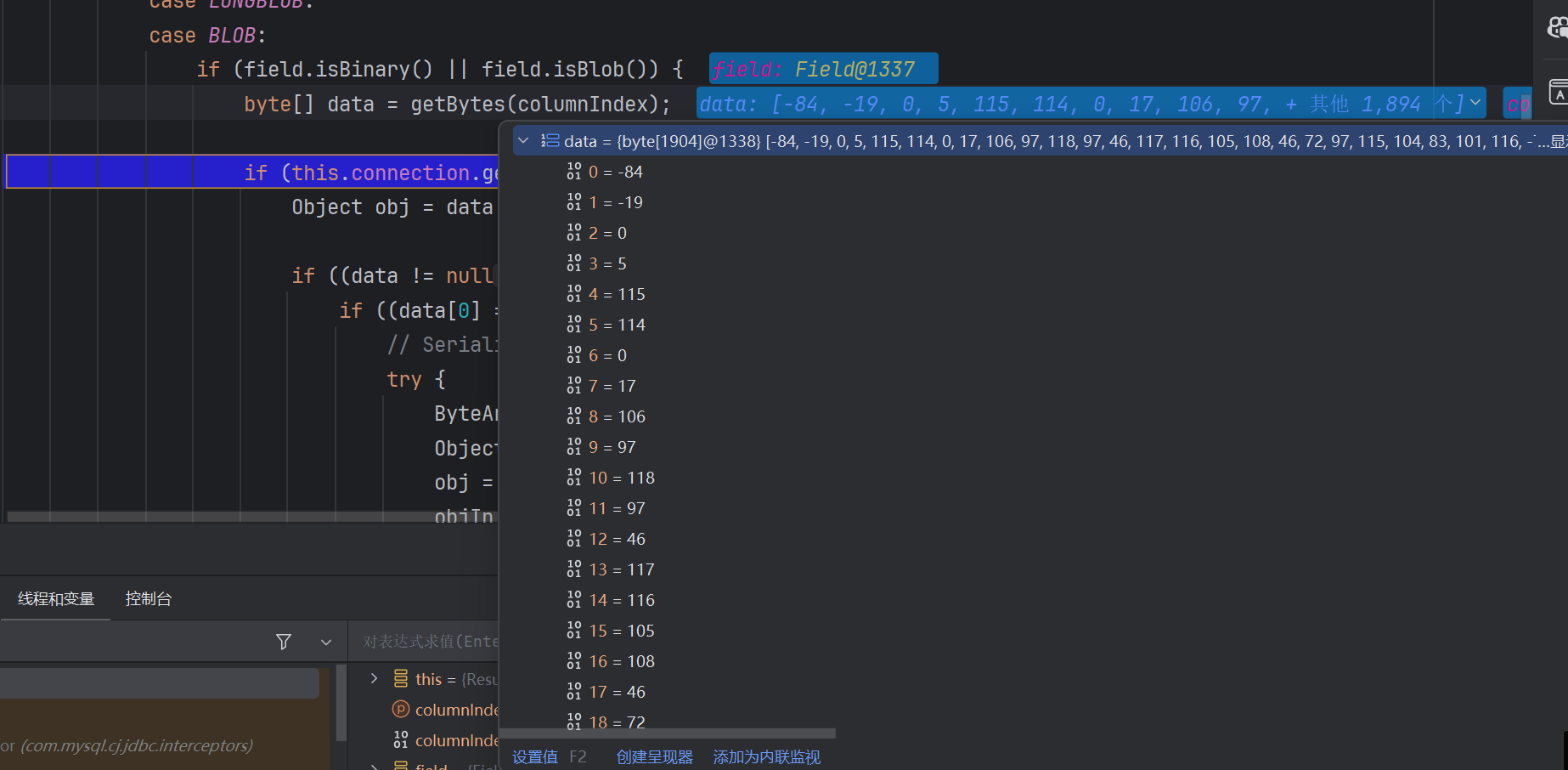Click binary icon of element 0 row

click(x=574, y=172)
